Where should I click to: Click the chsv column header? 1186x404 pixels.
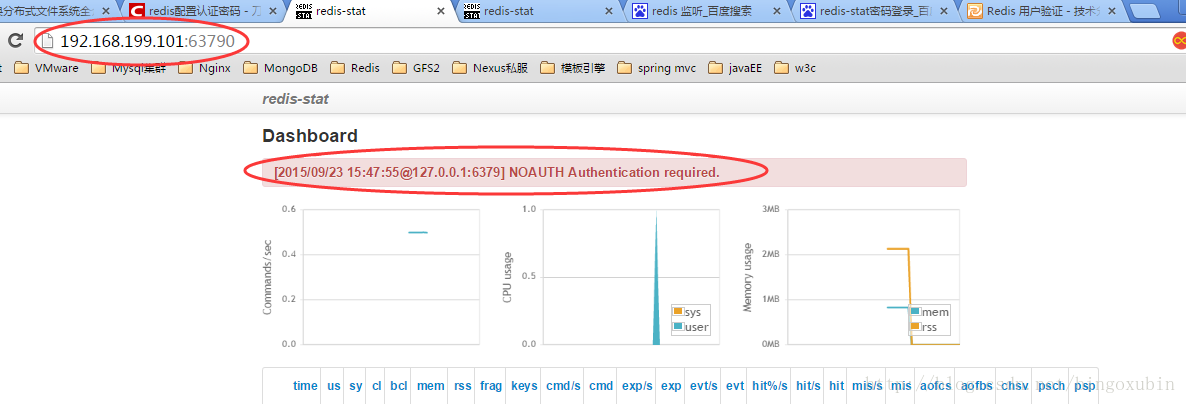1015,386
